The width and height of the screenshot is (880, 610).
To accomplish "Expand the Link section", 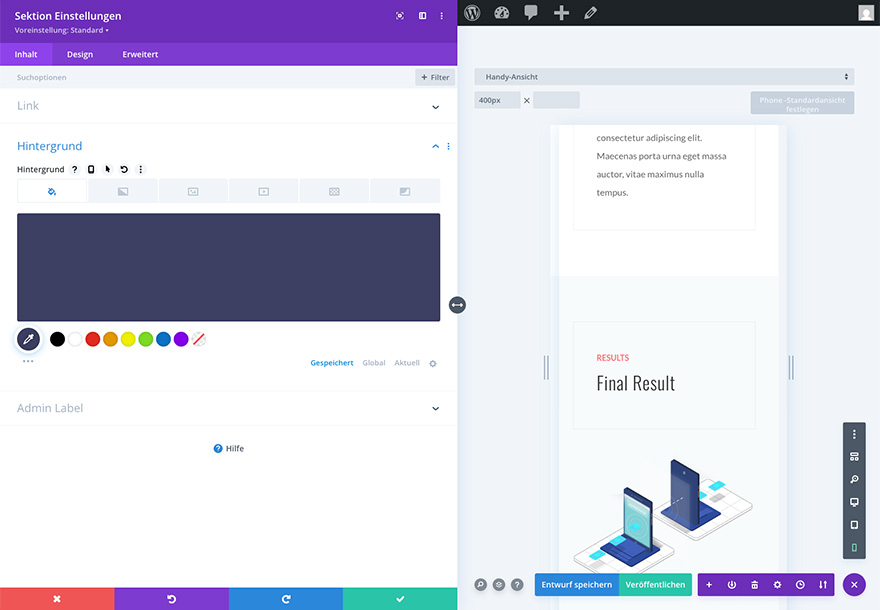I will (x=228, y=106).
